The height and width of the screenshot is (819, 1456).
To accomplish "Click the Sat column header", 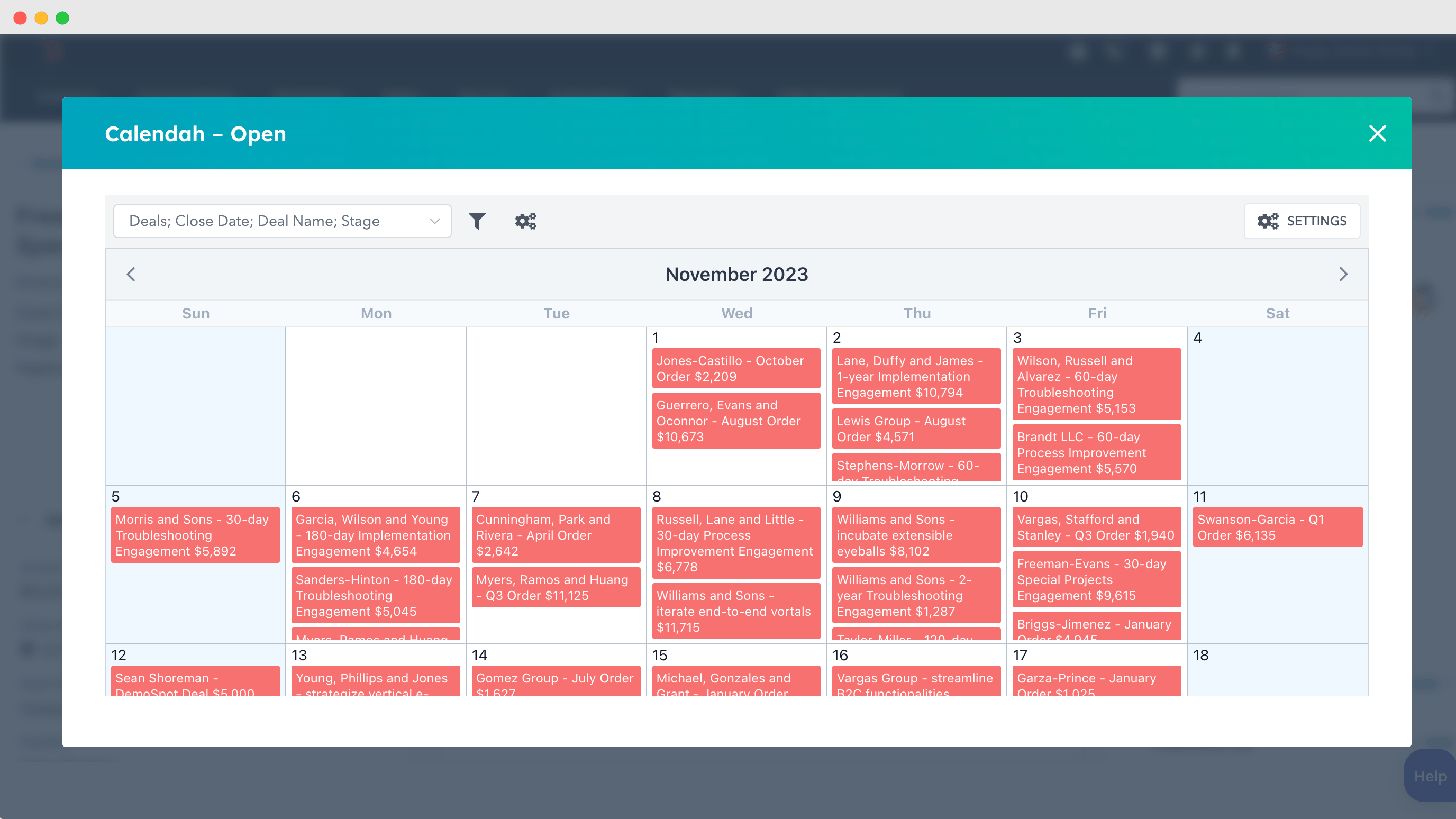I will (x=1277, y=313).
